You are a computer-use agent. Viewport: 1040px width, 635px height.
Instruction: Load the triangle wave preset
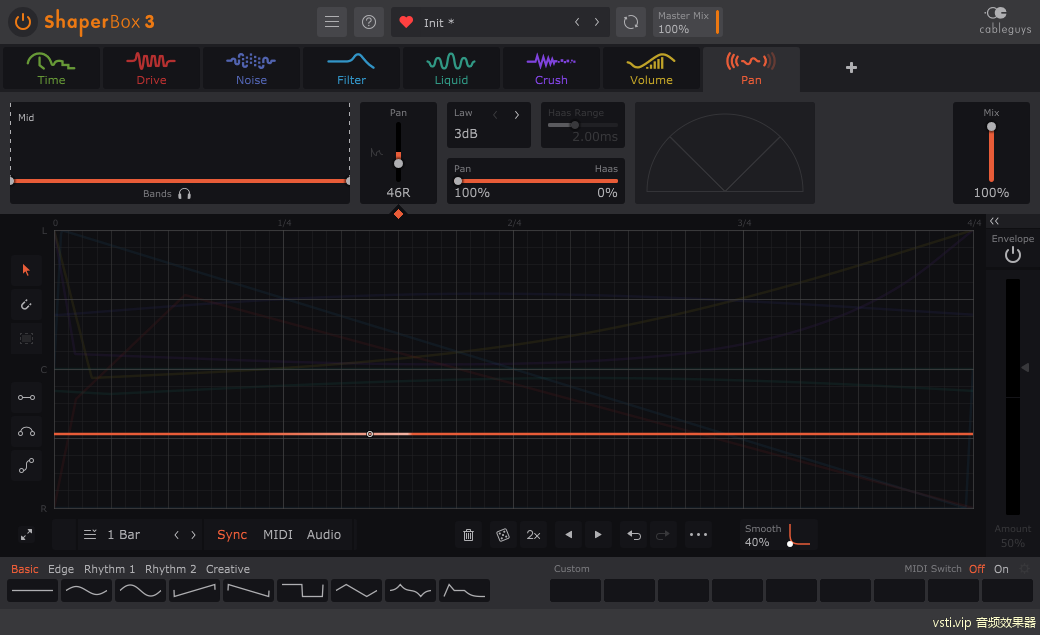[x=357, y=591]
